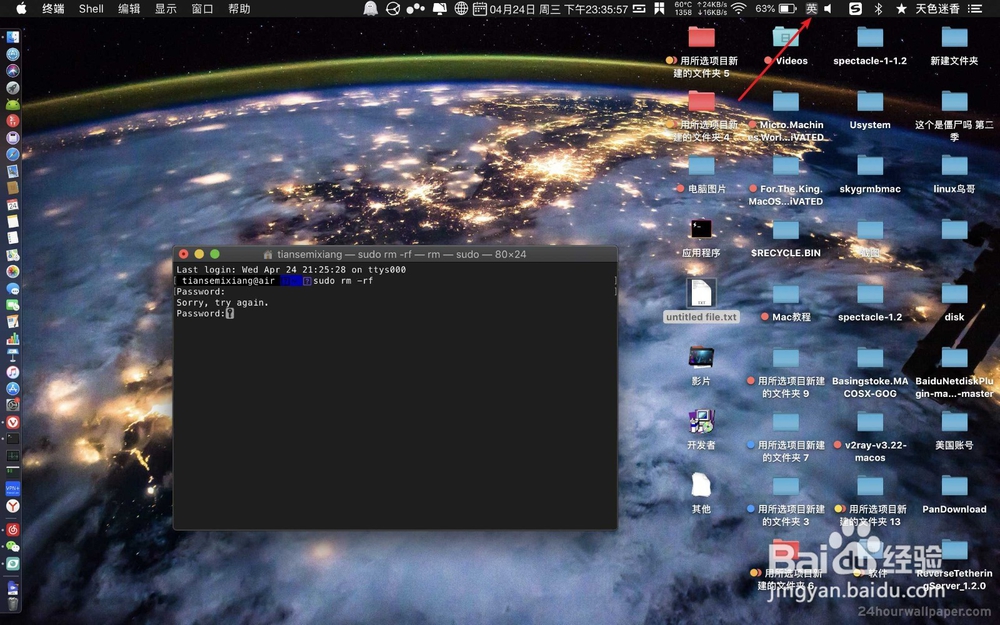Open the Apple menu
1000x625 pixels.
click(x=21, y=8)
